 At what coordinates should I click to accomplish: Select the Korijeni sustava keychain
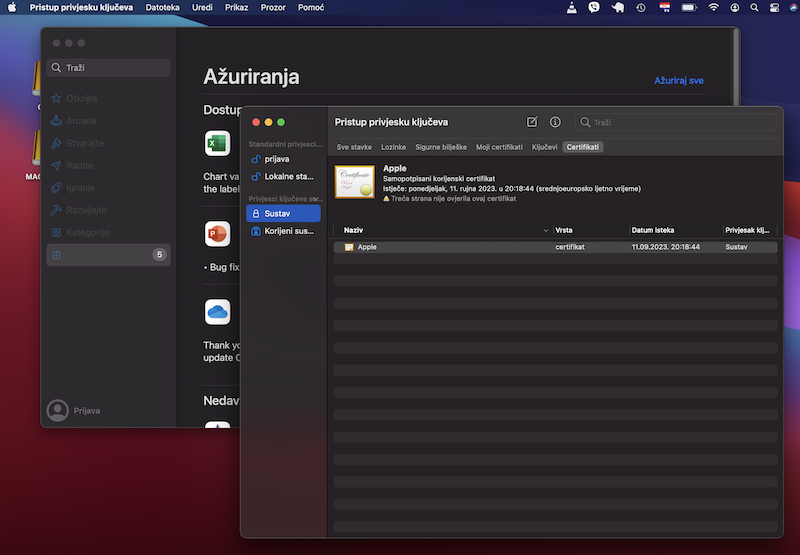click(283, 231)
